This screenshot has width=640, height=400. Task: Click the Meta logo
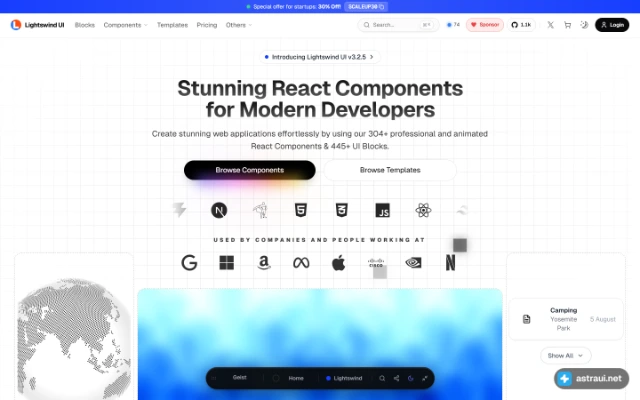tap(301, 263)
